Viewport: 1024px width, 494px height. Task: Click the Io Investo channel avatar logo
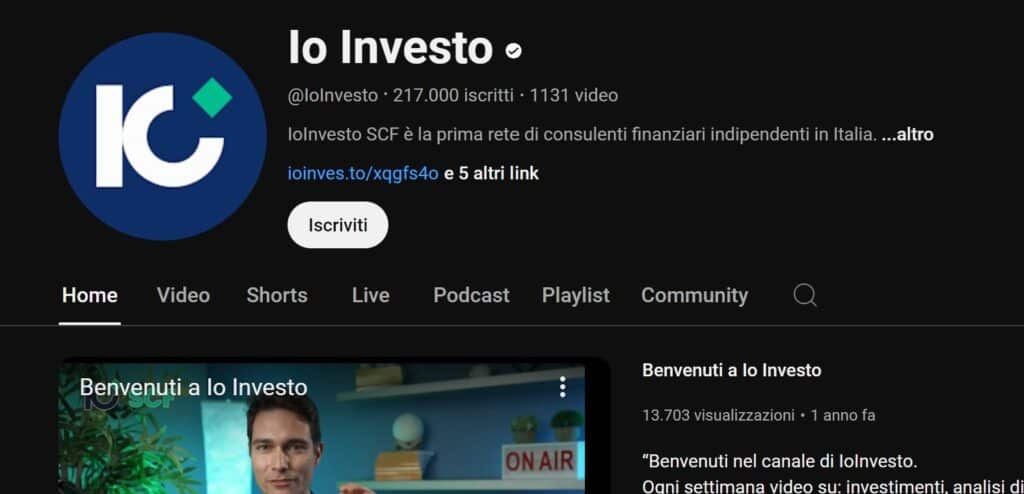163,137
